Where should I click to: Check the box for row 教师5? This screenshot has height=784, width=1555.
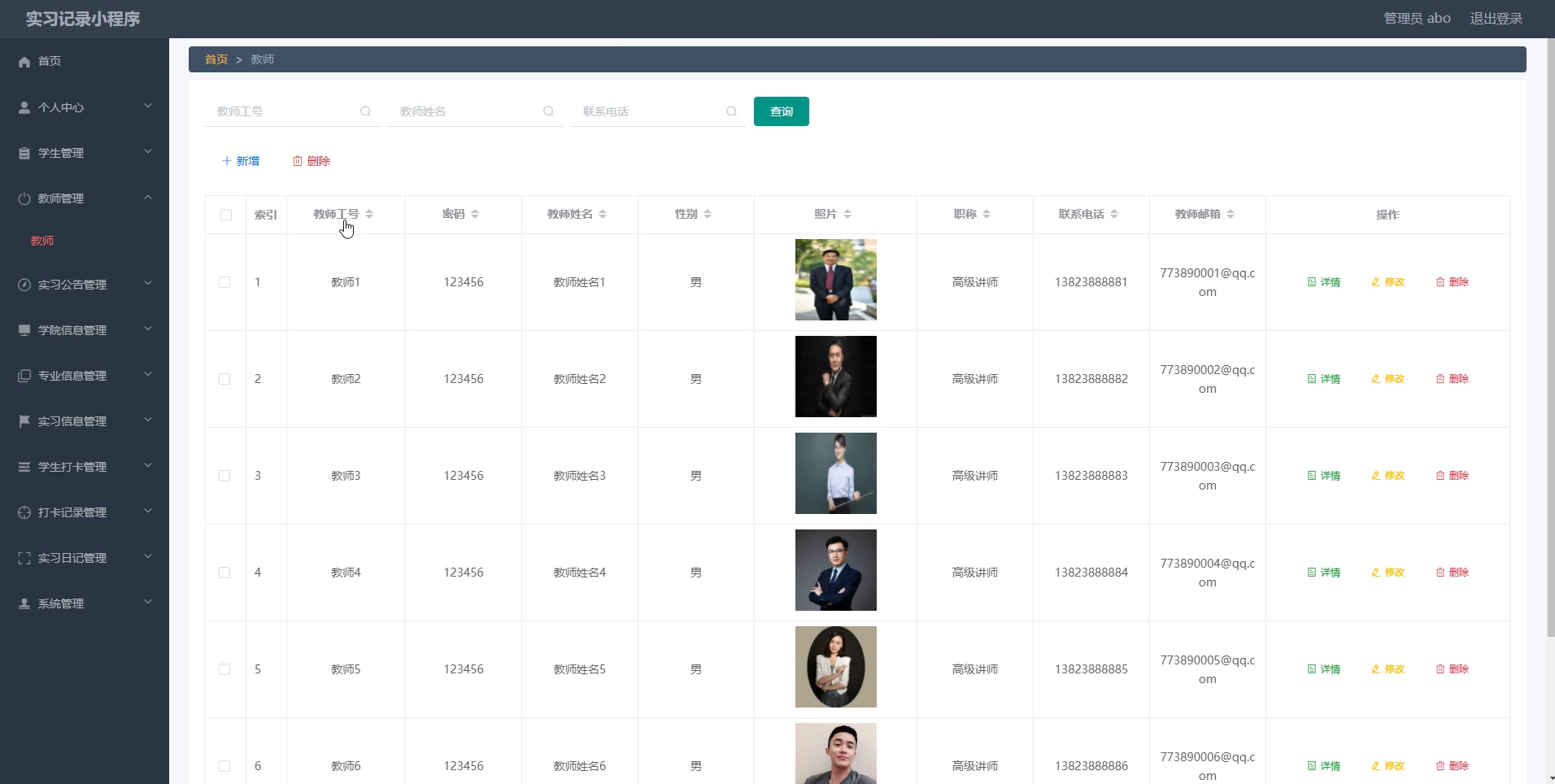[x=224, y=669]
